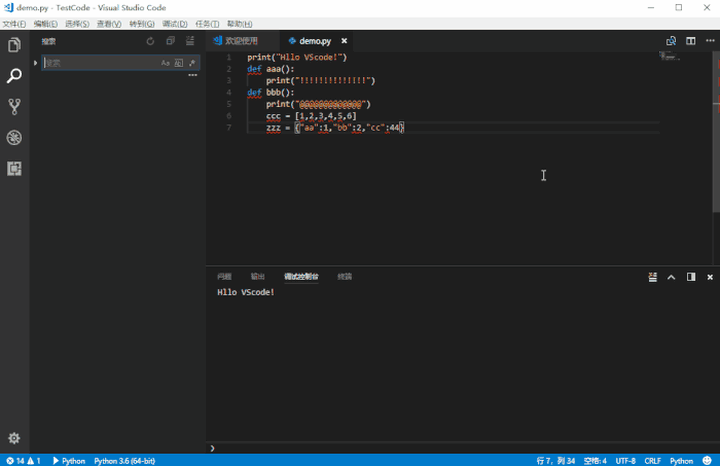720x466 pixels.
Task: Open the Help menu
Action: tap(240, 24)
